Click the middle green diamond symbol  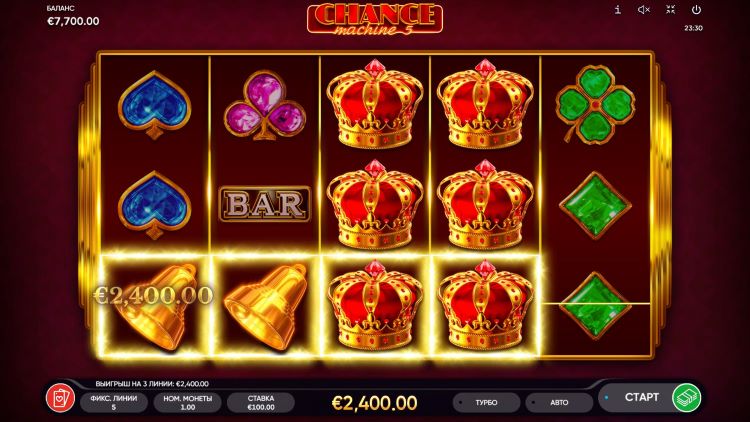pos(595,205)
